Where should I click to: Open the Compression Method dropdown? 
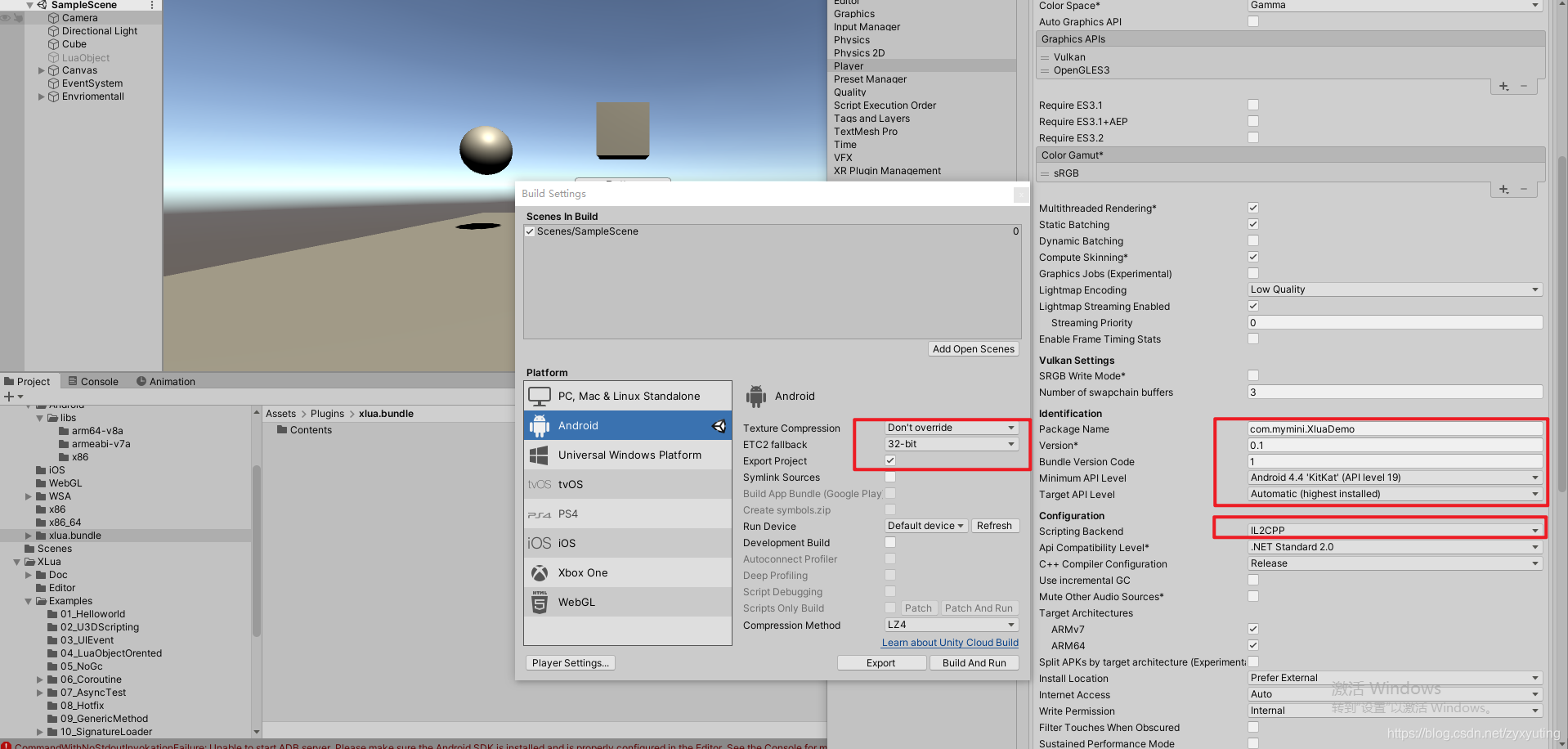click(x=952, y=625)
